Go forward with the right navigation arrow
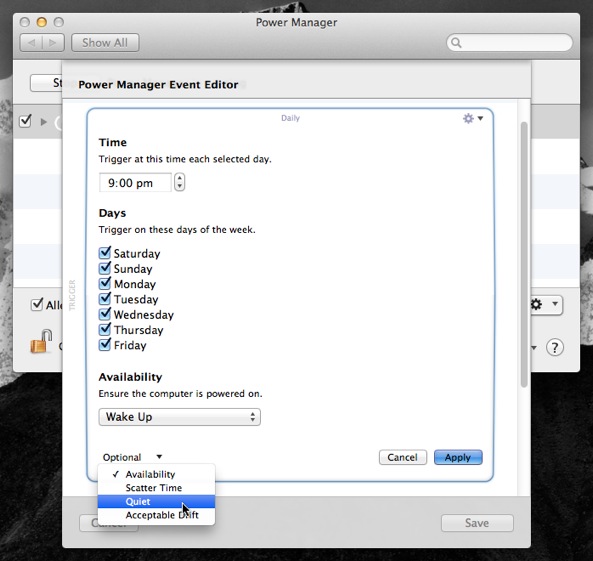Screen dimensions: 593x561 [x=53, y=43]
